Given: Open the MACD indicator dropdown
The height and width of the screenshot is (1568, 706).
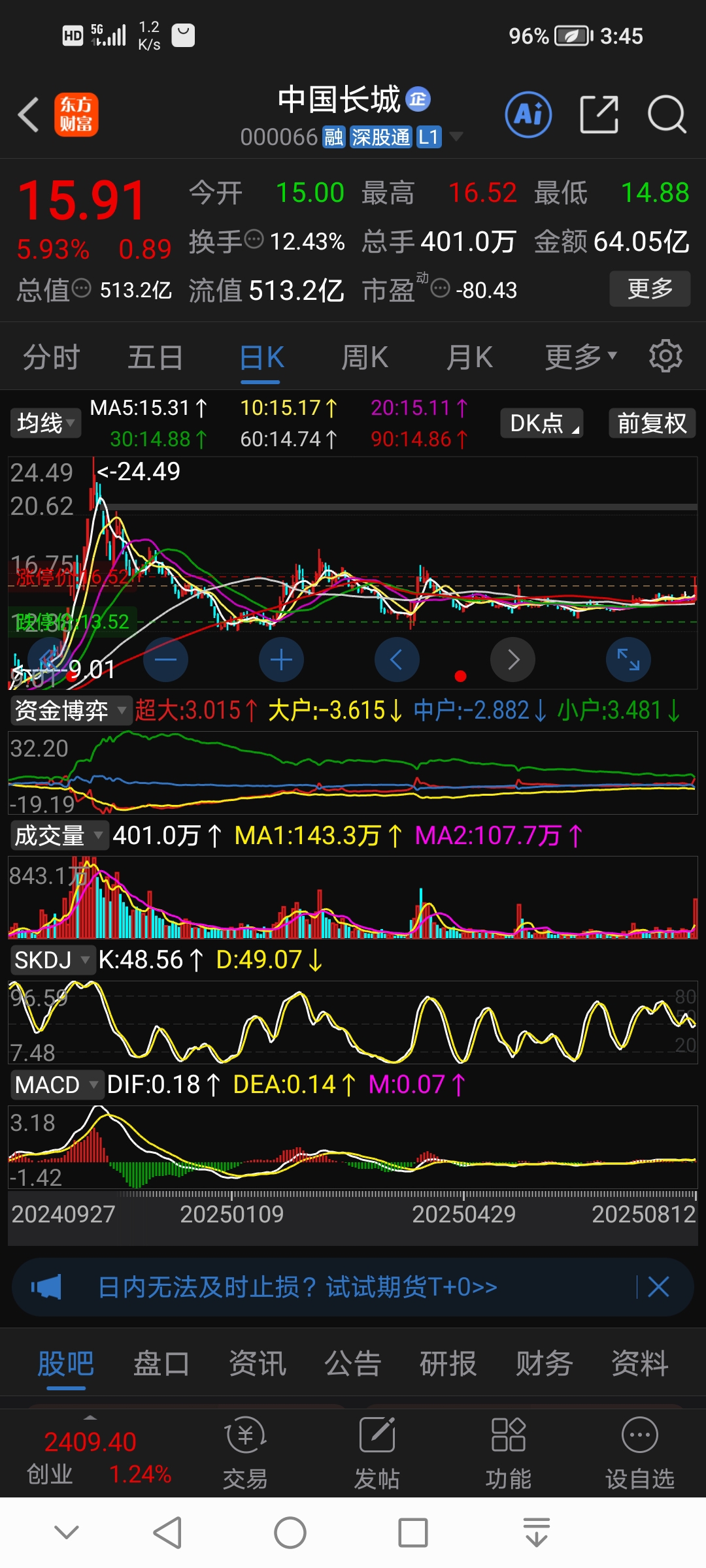Looking at the screenshot, I should coord(57,1085).
